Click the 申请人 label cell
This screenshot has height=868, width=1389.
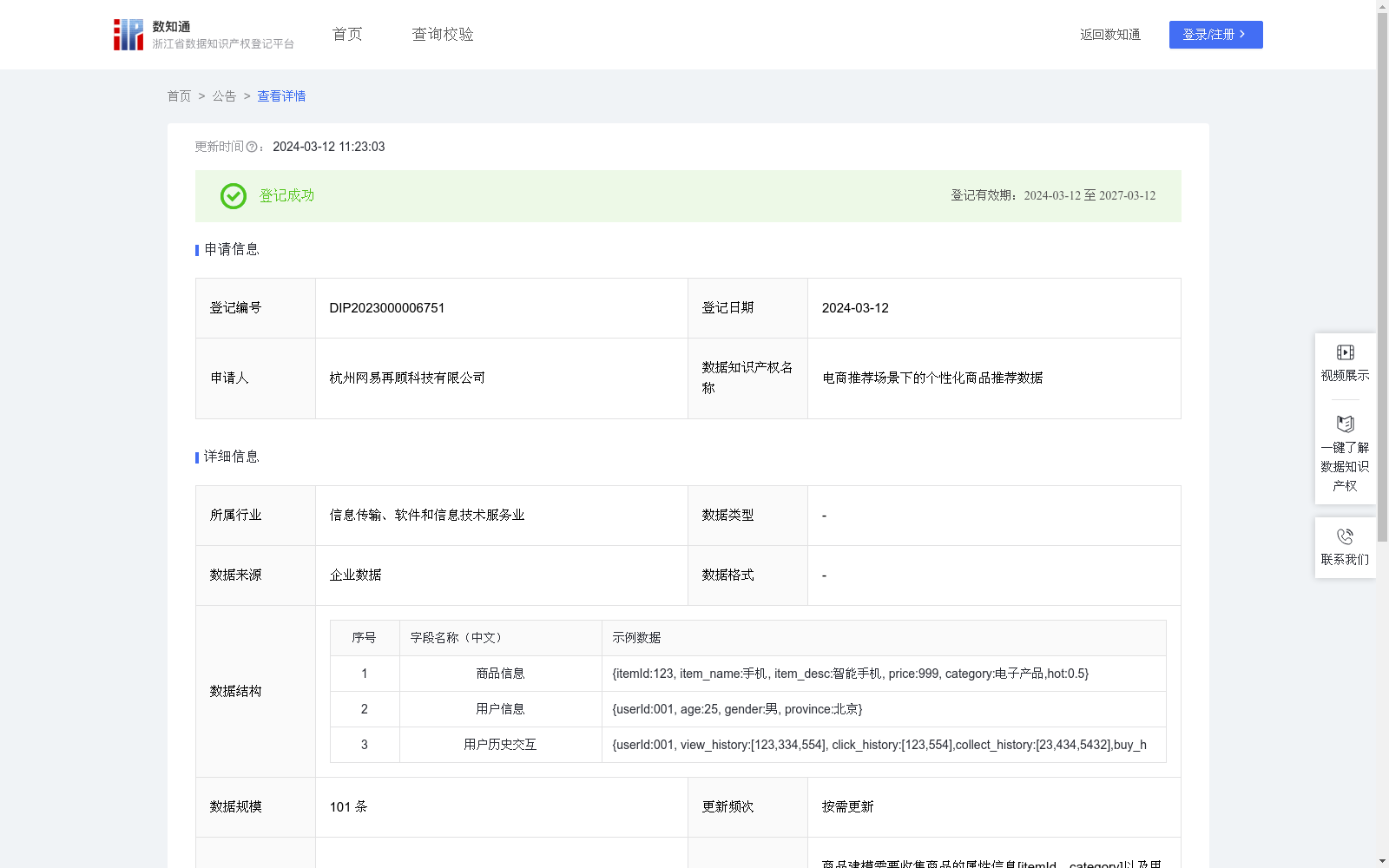click(x=256, y=378)
